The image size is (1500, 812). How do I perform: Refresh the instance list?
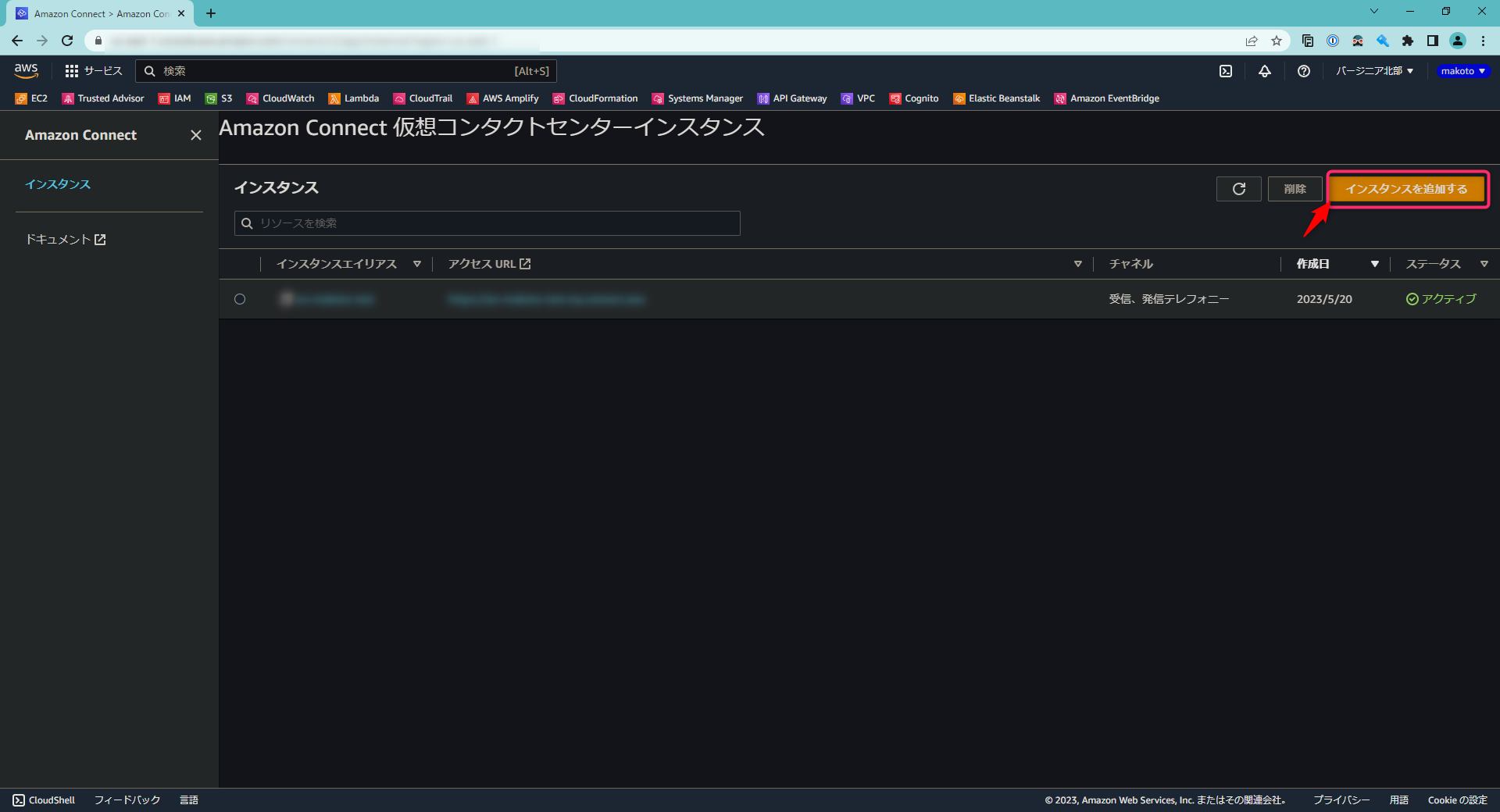click(x=1238, y=189)
